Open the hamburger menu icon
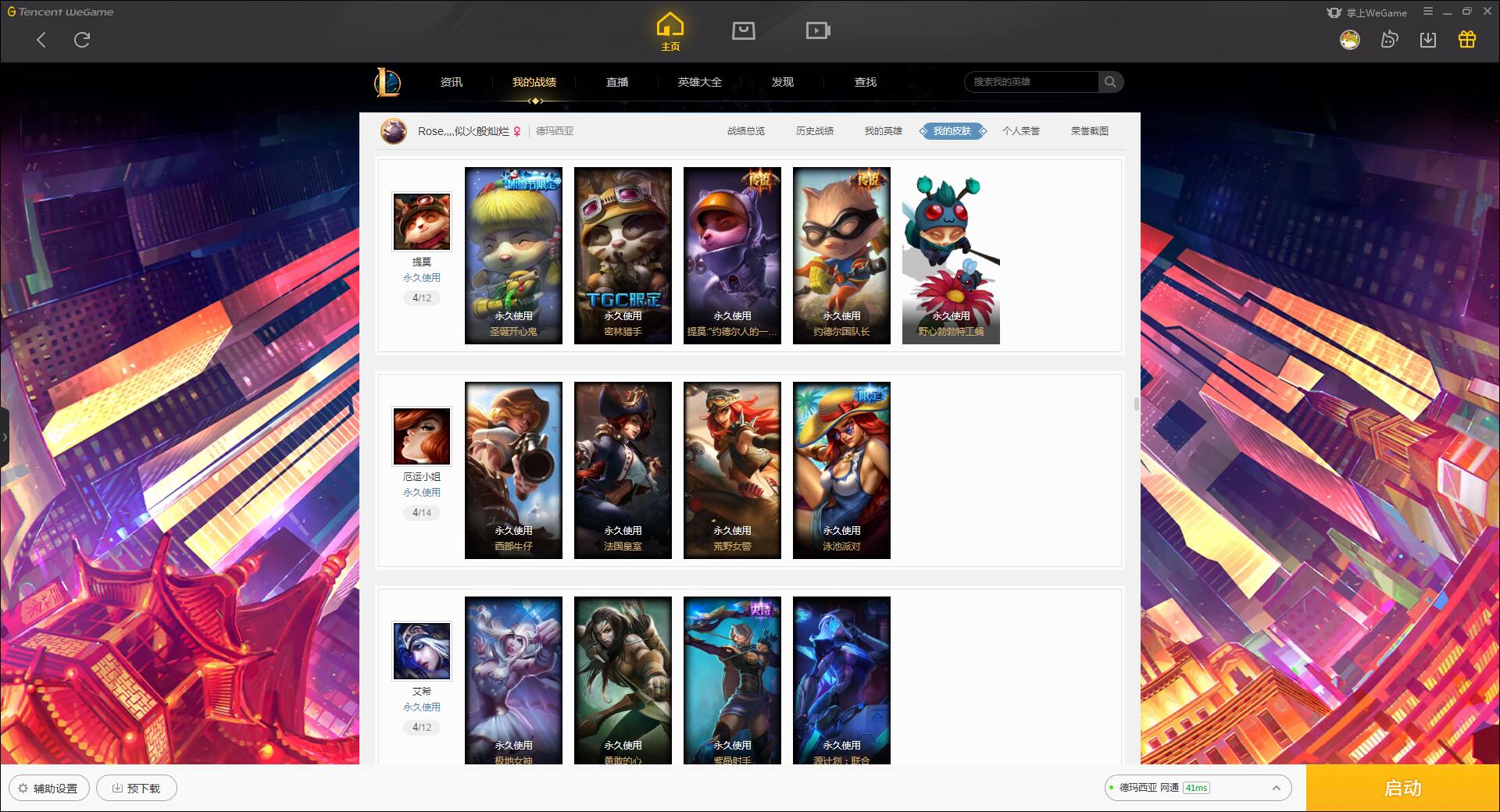 (1428, 12)
